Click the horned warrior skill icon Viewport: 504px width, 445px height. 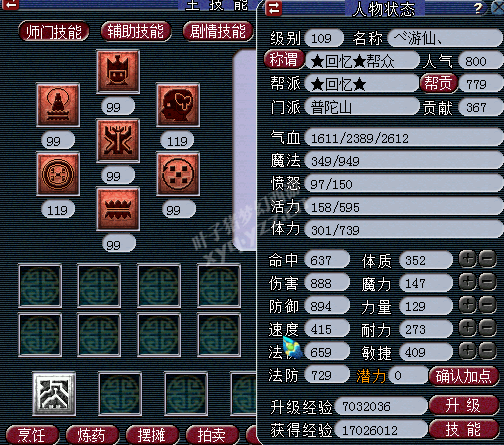tap(118, 141)
